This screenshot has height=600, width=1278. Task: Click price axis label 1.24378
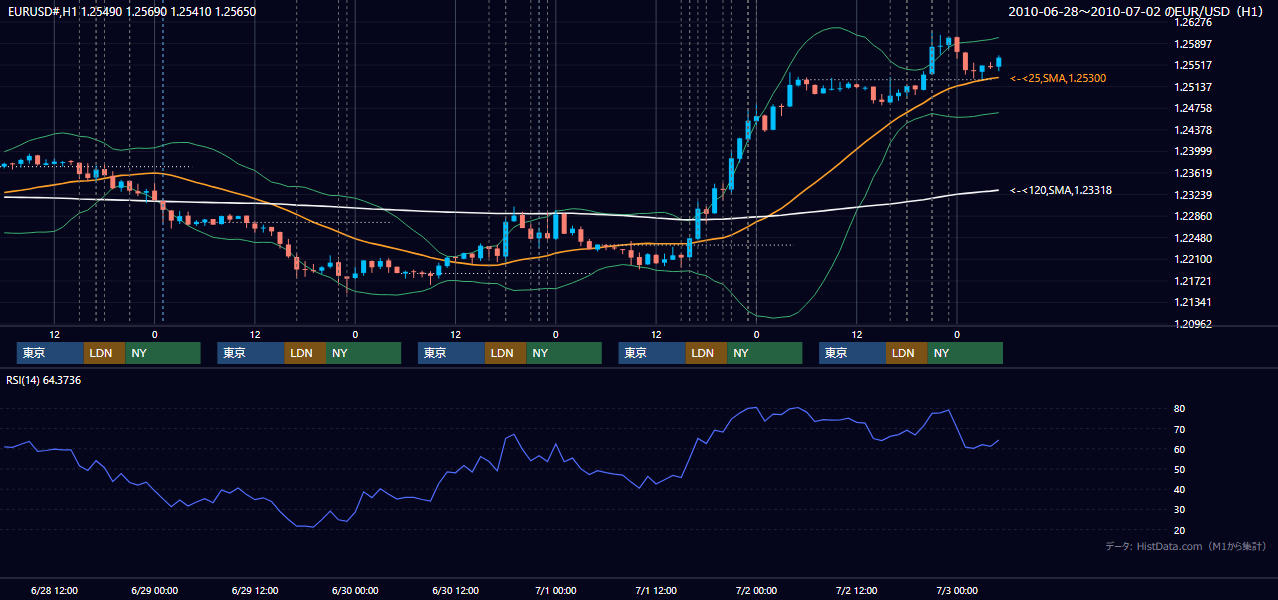click(1193, 130)
